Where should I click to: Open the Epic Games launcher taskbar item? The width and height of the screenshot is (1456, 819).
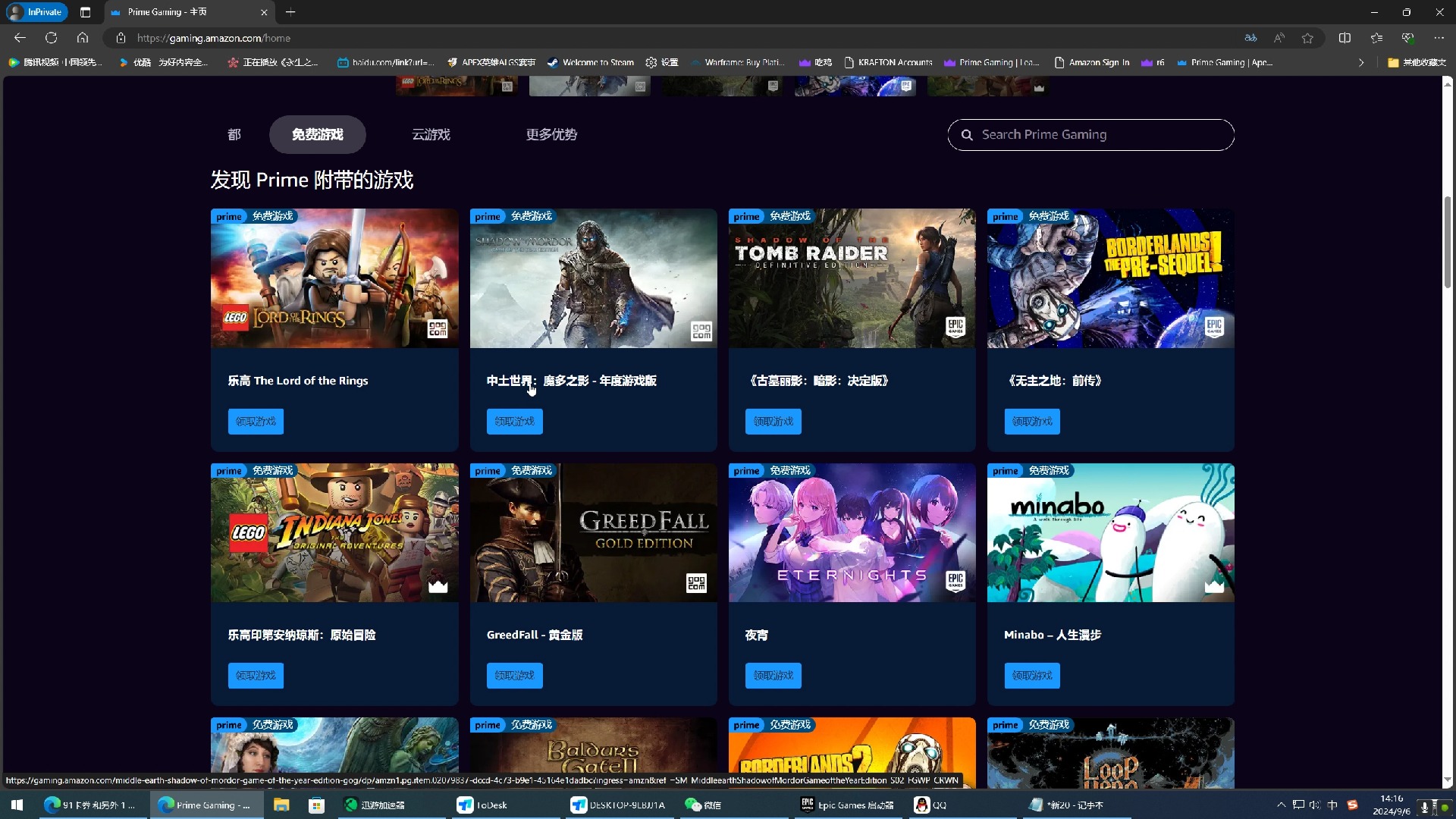coord(847,805)
